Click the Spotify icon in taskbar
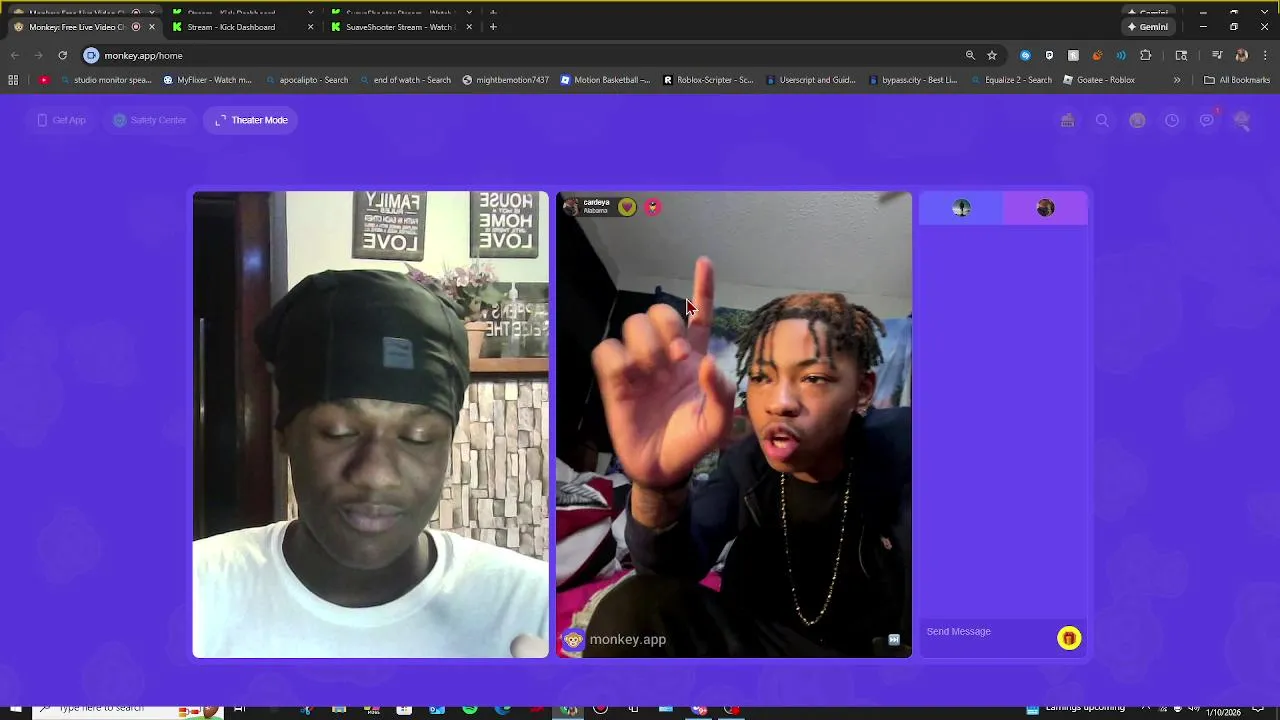Image resolution: width=1280 pixels, height=720 pixels. 470,710
